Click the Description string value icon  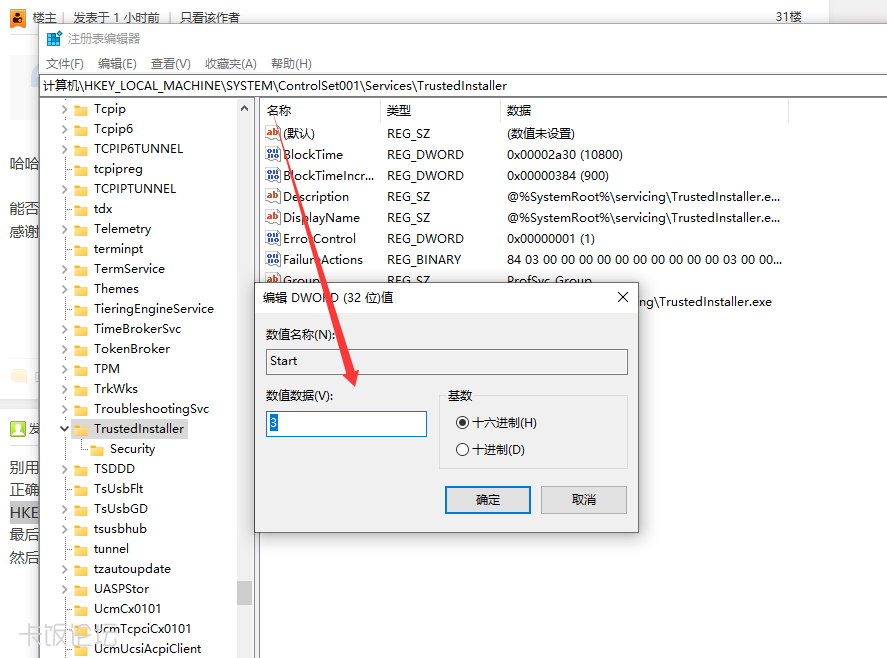pos(273,196)
